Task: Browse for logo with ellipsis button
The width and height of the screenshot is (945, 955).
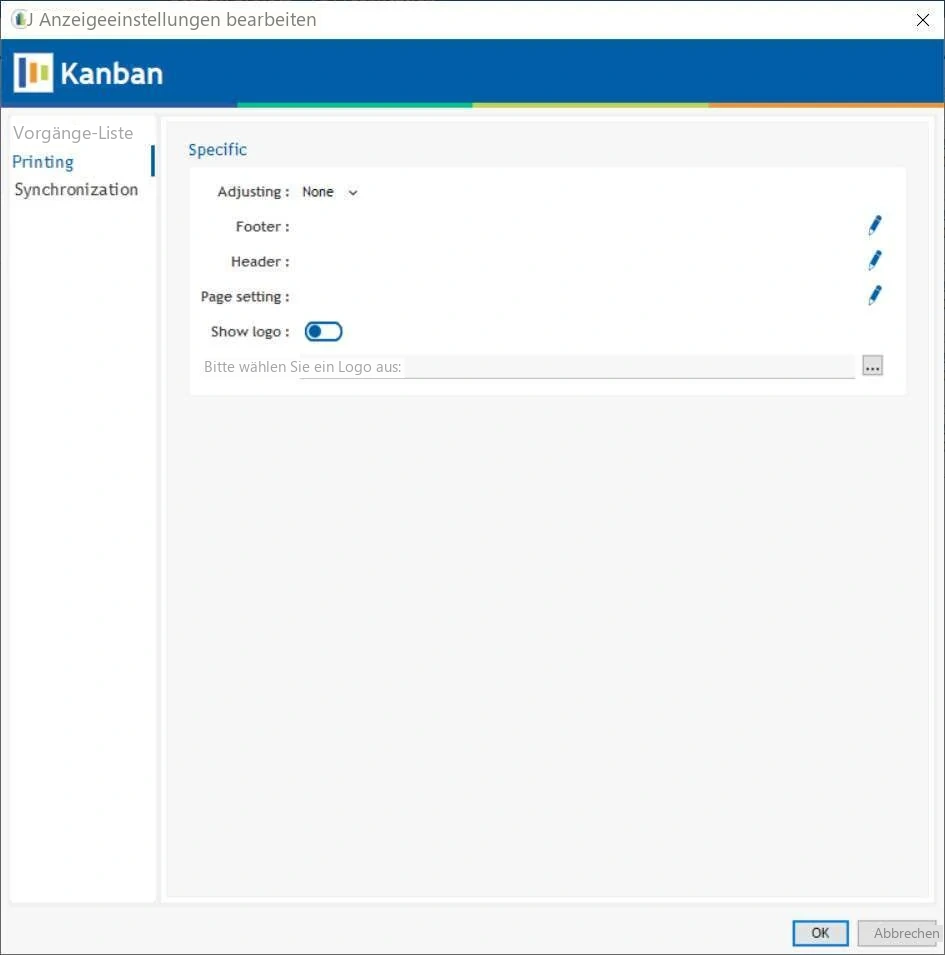Action: pos(873,366)
